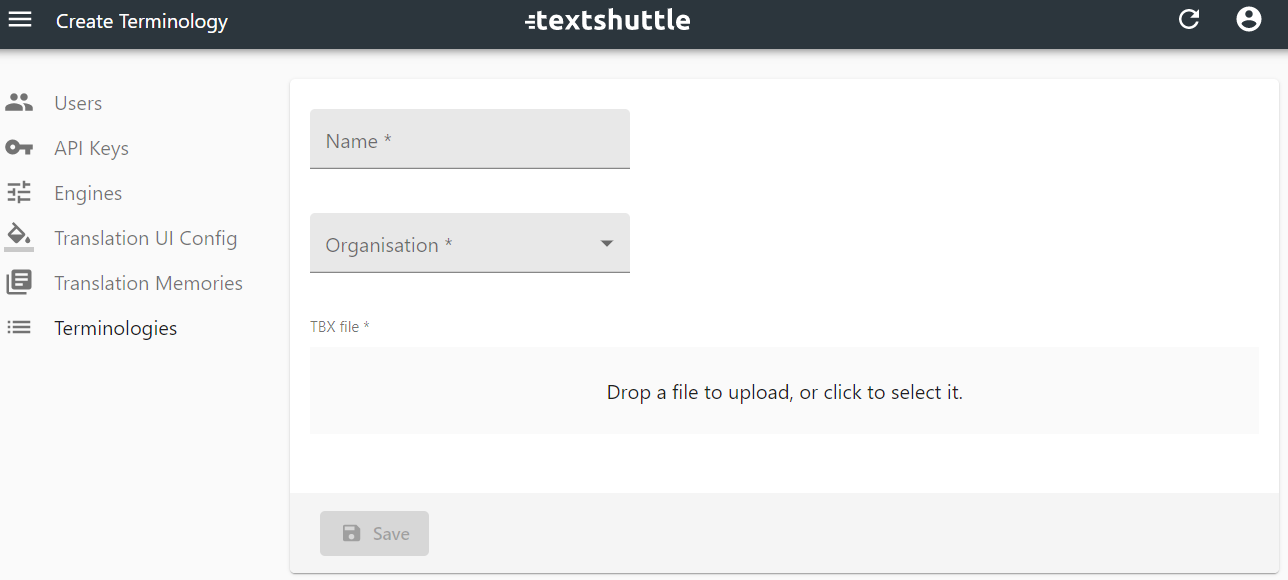The height and width of the screenshot is (580, 1288).
Task: Click the textshuttle logo
Action: (608, 20)
